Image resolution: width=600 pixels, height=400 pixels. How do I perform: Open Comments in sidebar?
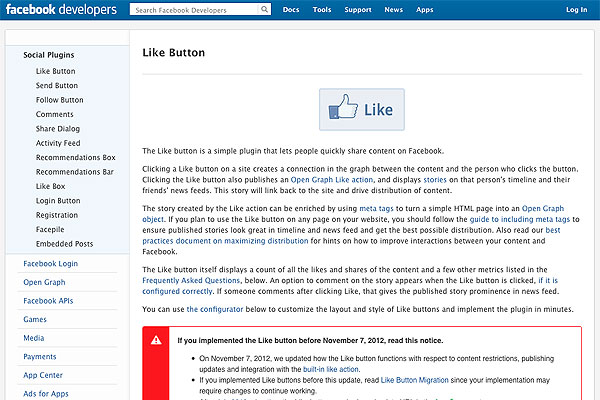pos(54,114)
